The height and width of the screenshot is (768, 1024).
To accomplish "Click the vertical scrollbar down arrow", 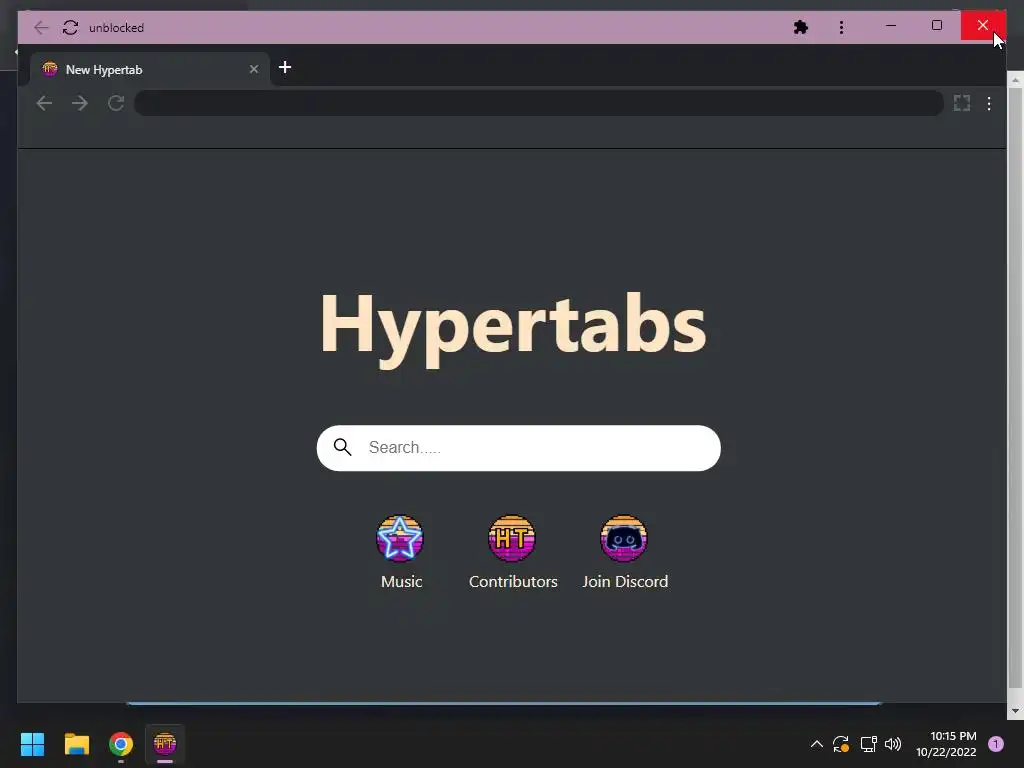I will click(x=1015, y=711).
